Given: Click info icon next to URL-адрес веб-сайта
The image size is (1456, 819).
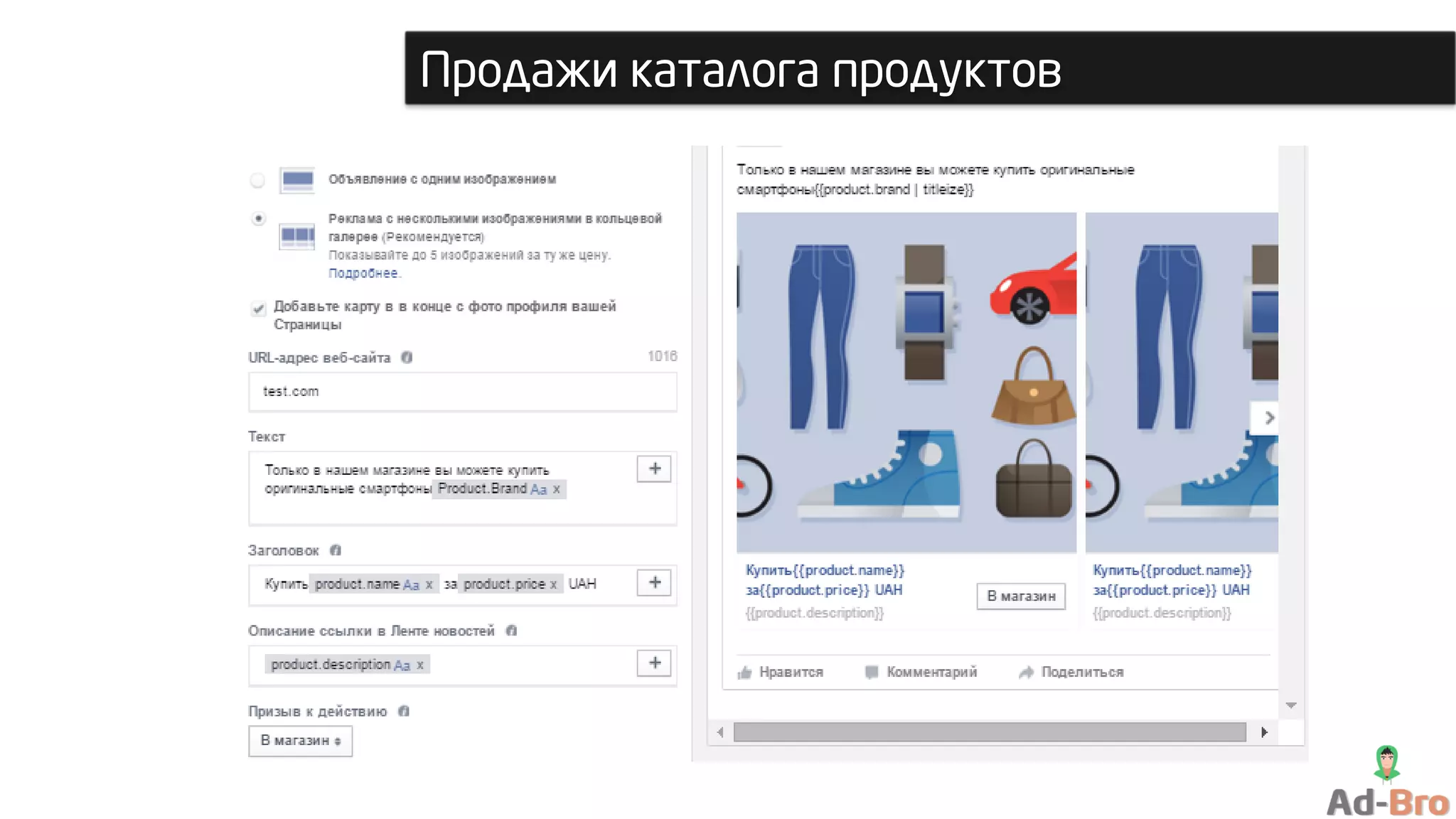Looking at the screenshot, I should pyautogui.click(x=407, y=357).
